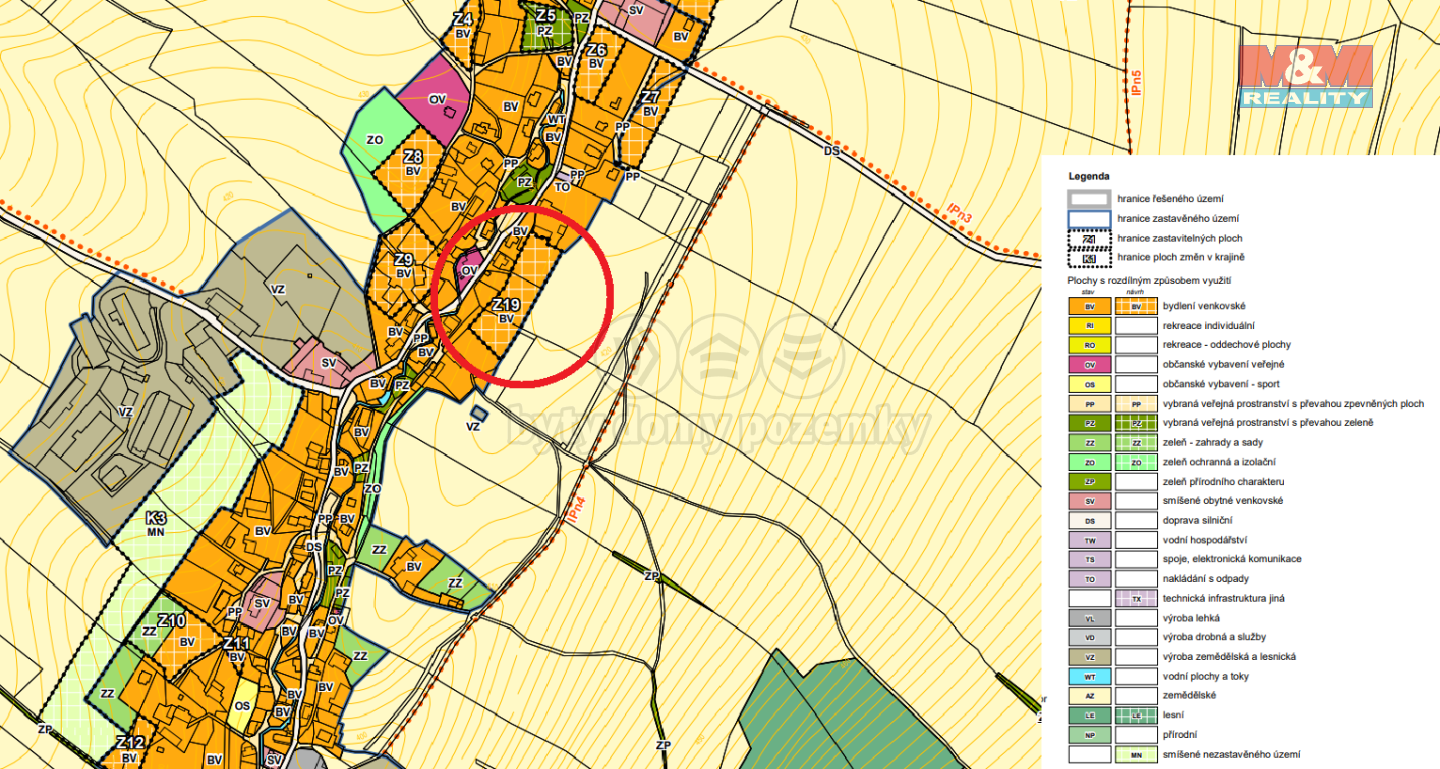The width and height of the screenshot is (1440, 769).
Task: Click the dotted Z1 legend boundary symbol
Action: (x=1090, y=238)
